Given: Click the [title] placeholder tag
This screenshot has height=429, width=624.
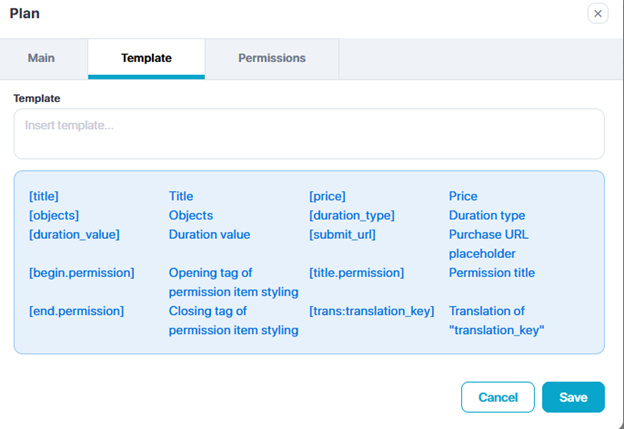Looking at the screenshot, I should click(44, 196).
